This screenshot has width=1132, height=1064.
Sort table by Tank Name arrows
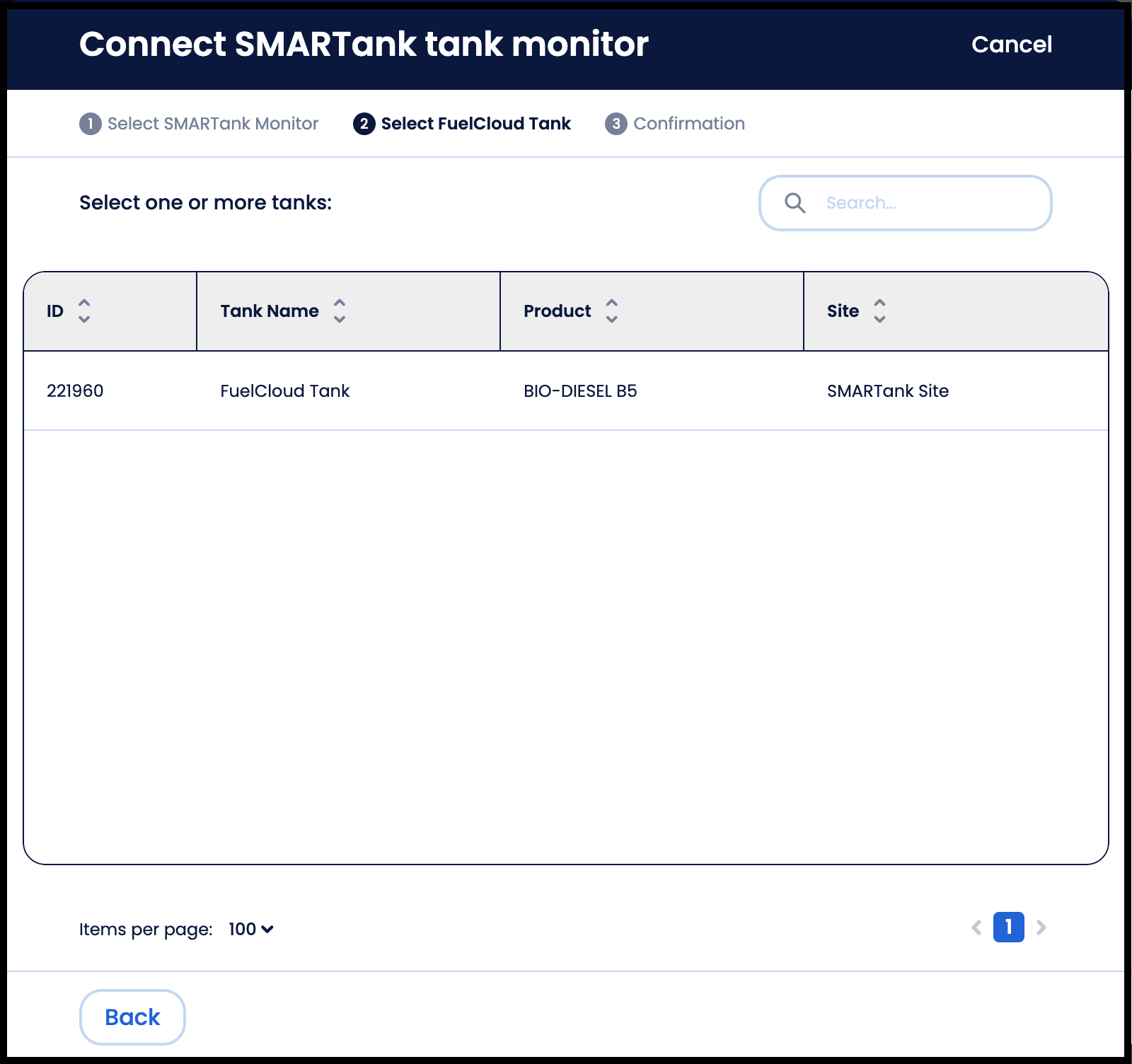[x=340, y=311]
